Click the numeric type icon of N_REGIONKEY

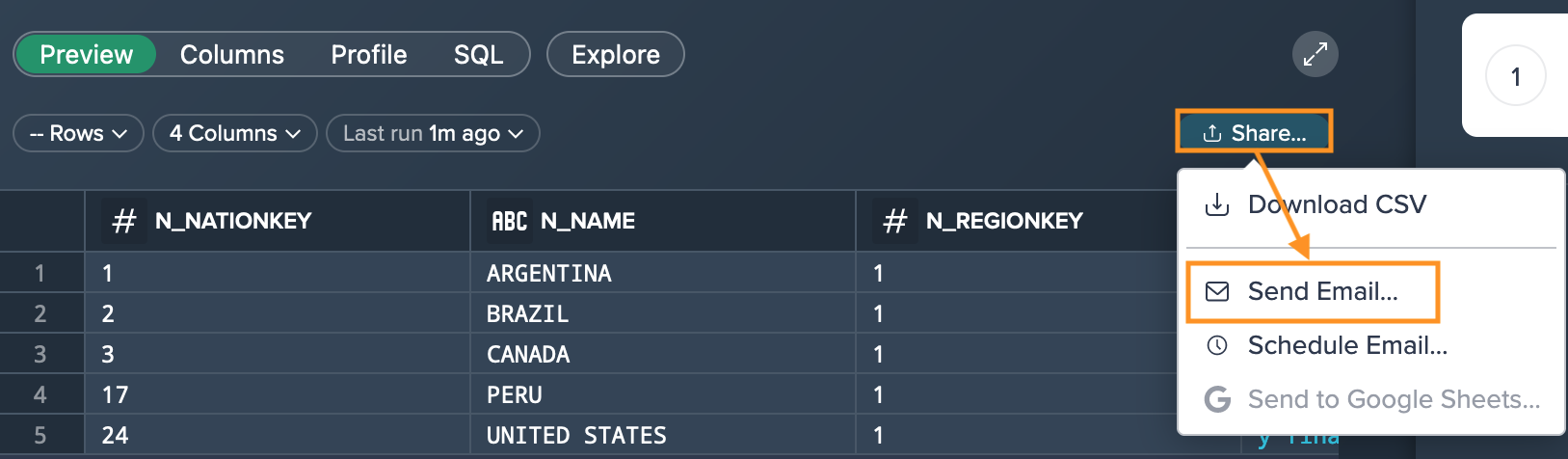click(x=895, y=221)
